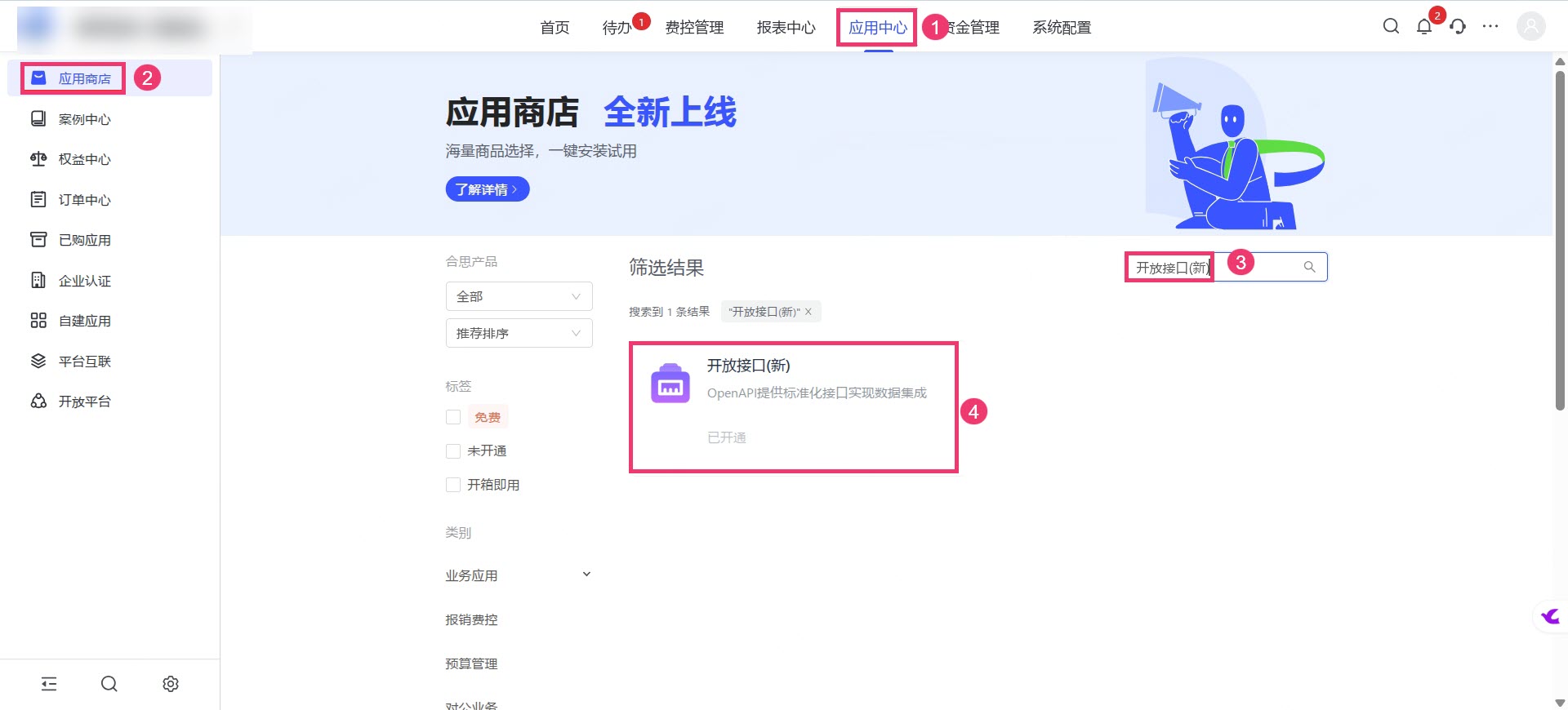
Task: Remove the "开放接口(新)" search filter tag
Action: (808, 312)
